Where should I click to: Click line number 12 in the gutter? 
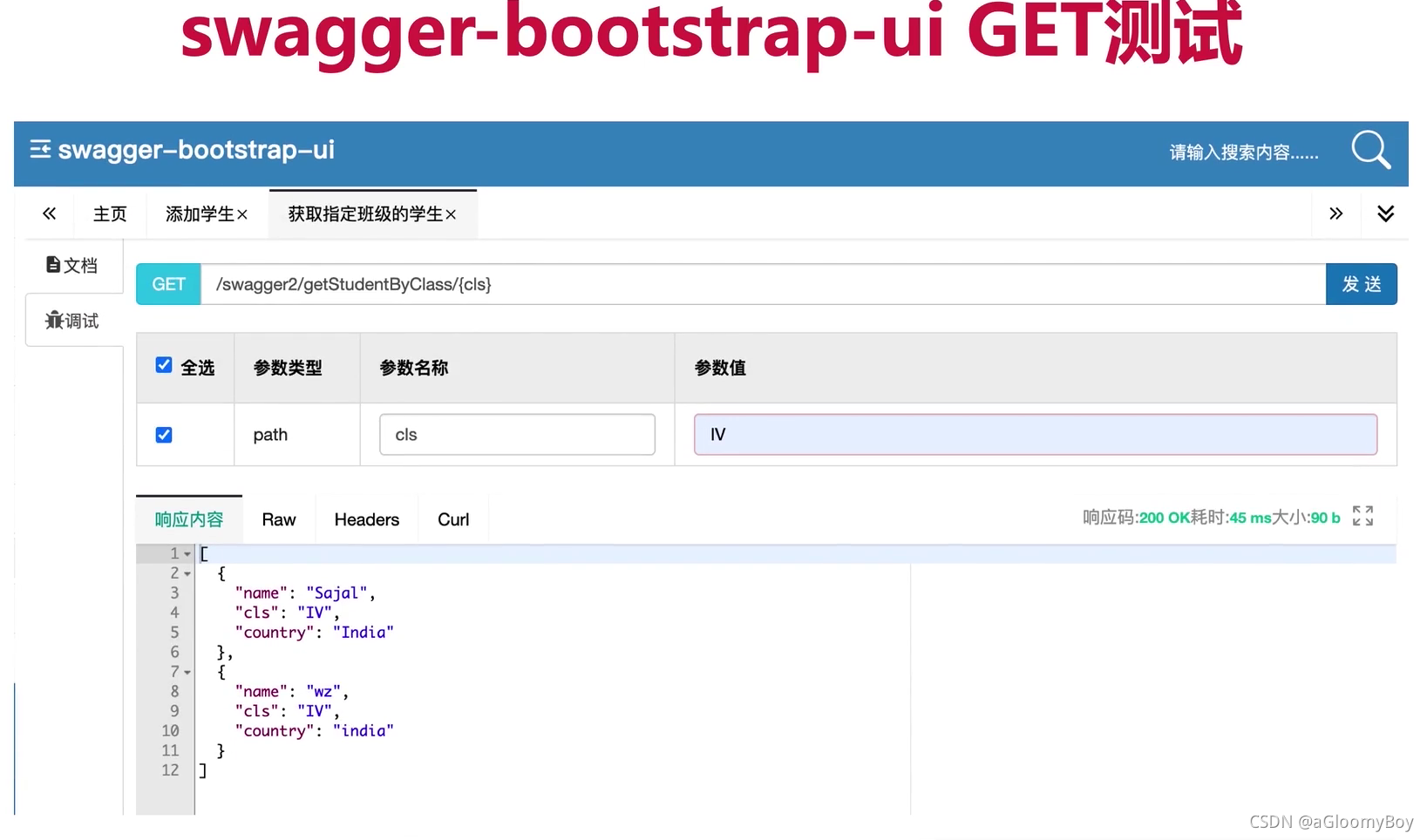(x=170, y=770)
